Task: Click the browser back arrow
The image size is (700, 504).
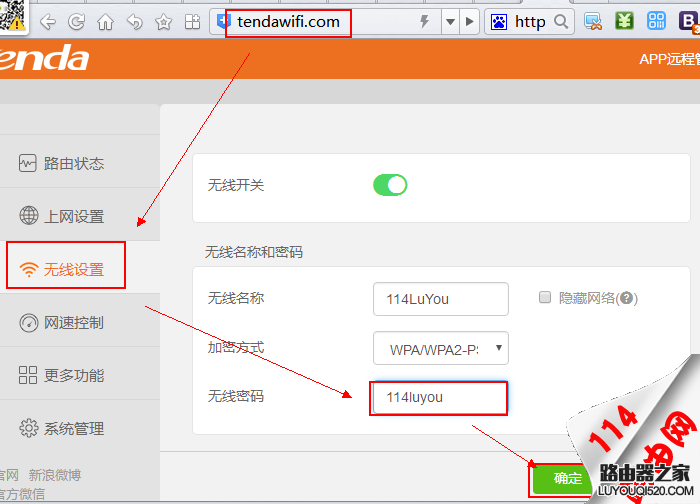Action: [48, 21]
